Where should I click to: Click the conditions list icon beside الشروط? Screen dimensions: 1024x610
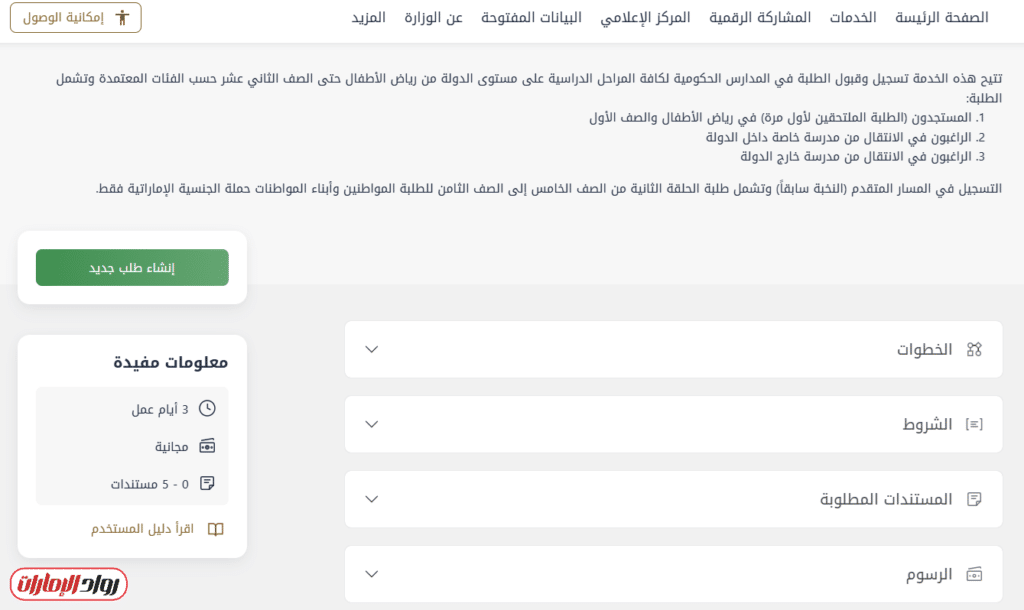pos(974,424)
